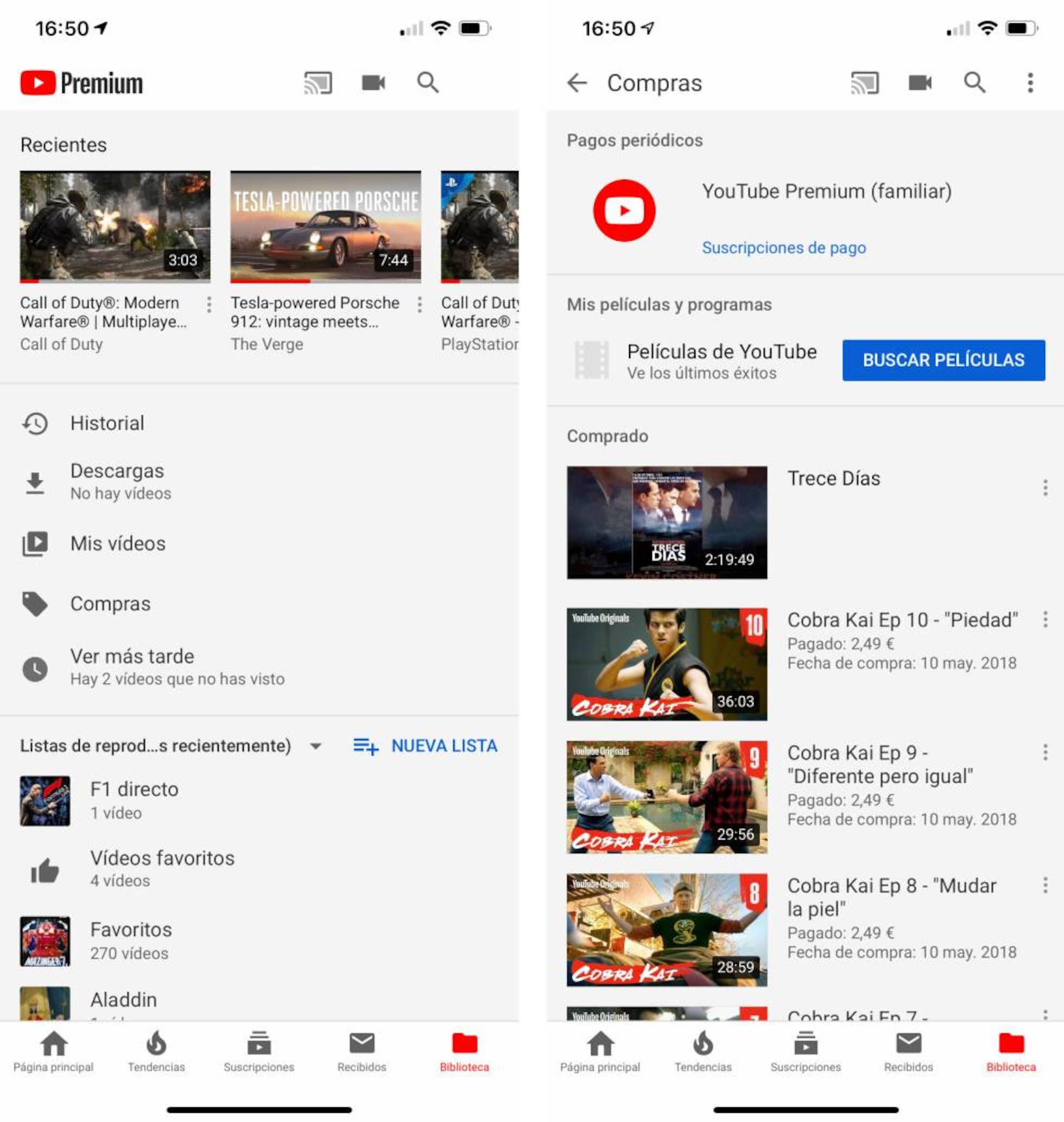
Task: Open the Historial entry
Action: [259, 424]
